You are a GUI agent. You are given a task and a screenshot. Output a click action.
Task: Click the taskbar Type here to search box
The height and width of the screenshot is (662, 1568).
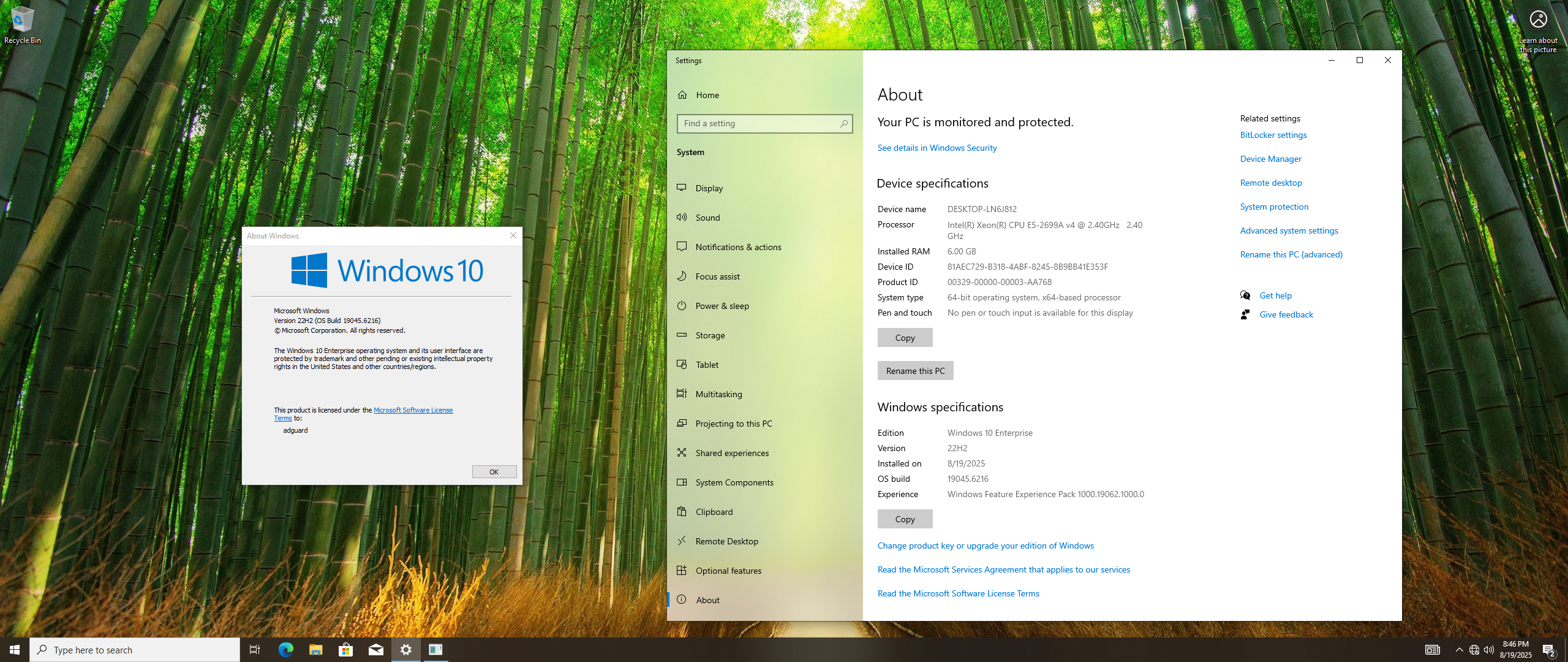pyautogui.click(x=135, y=650)
